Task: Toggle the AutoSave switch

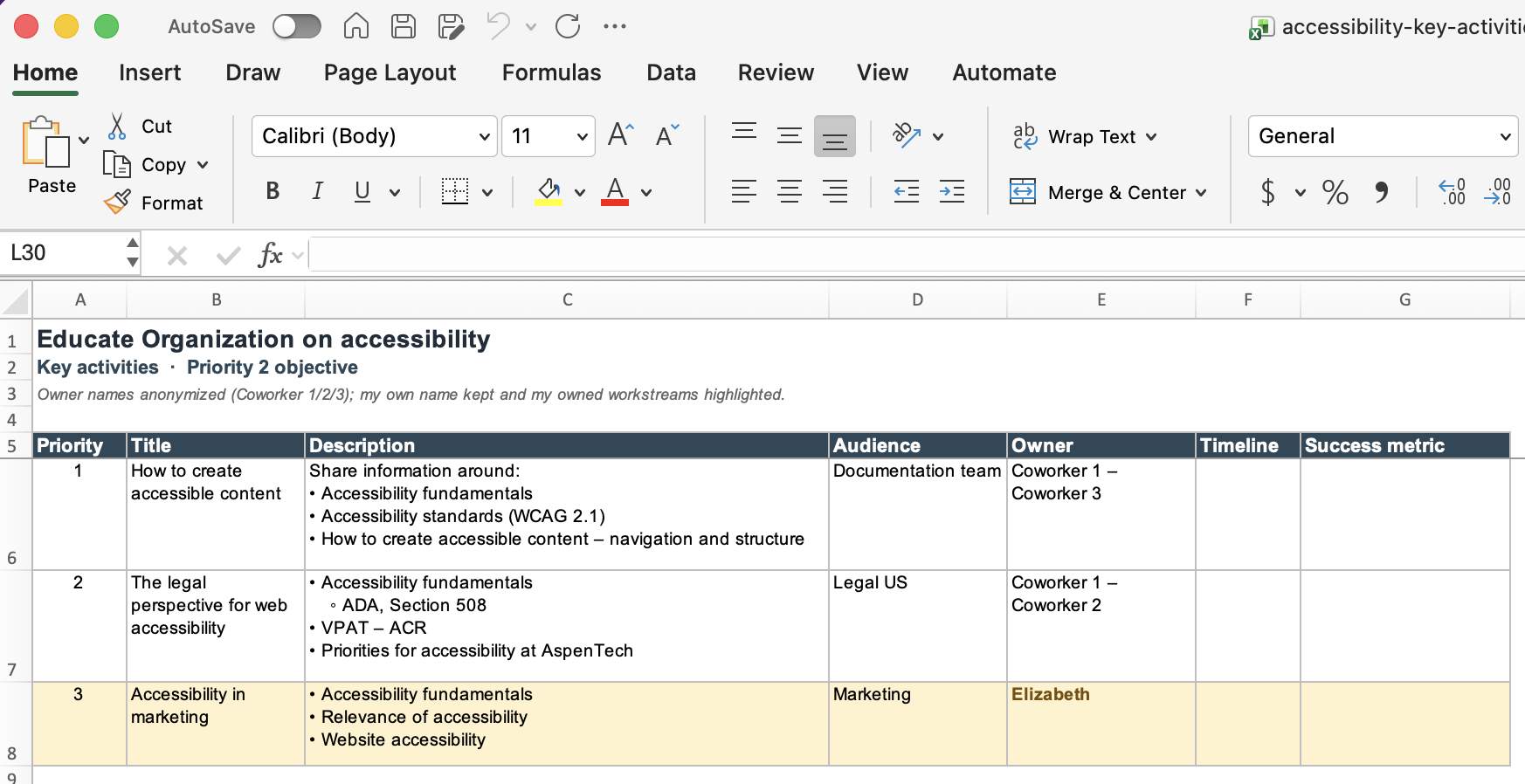Action: tap(297, 26)
